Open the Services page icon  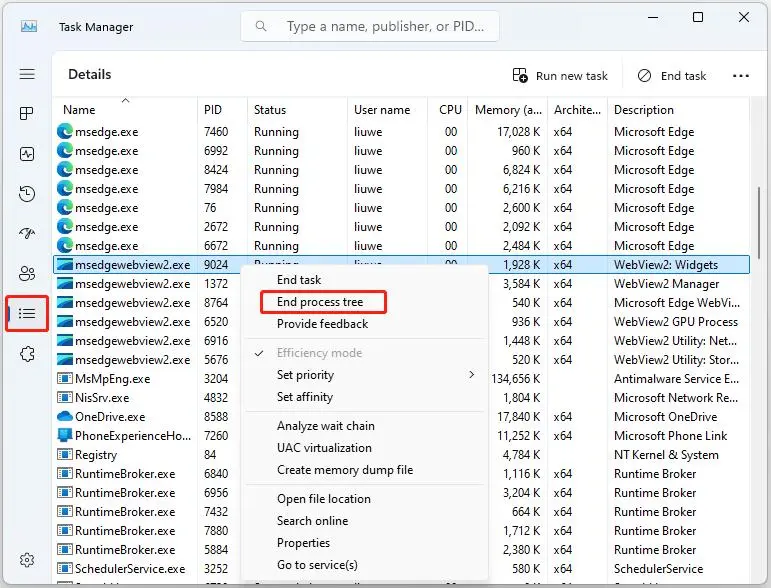27,353
